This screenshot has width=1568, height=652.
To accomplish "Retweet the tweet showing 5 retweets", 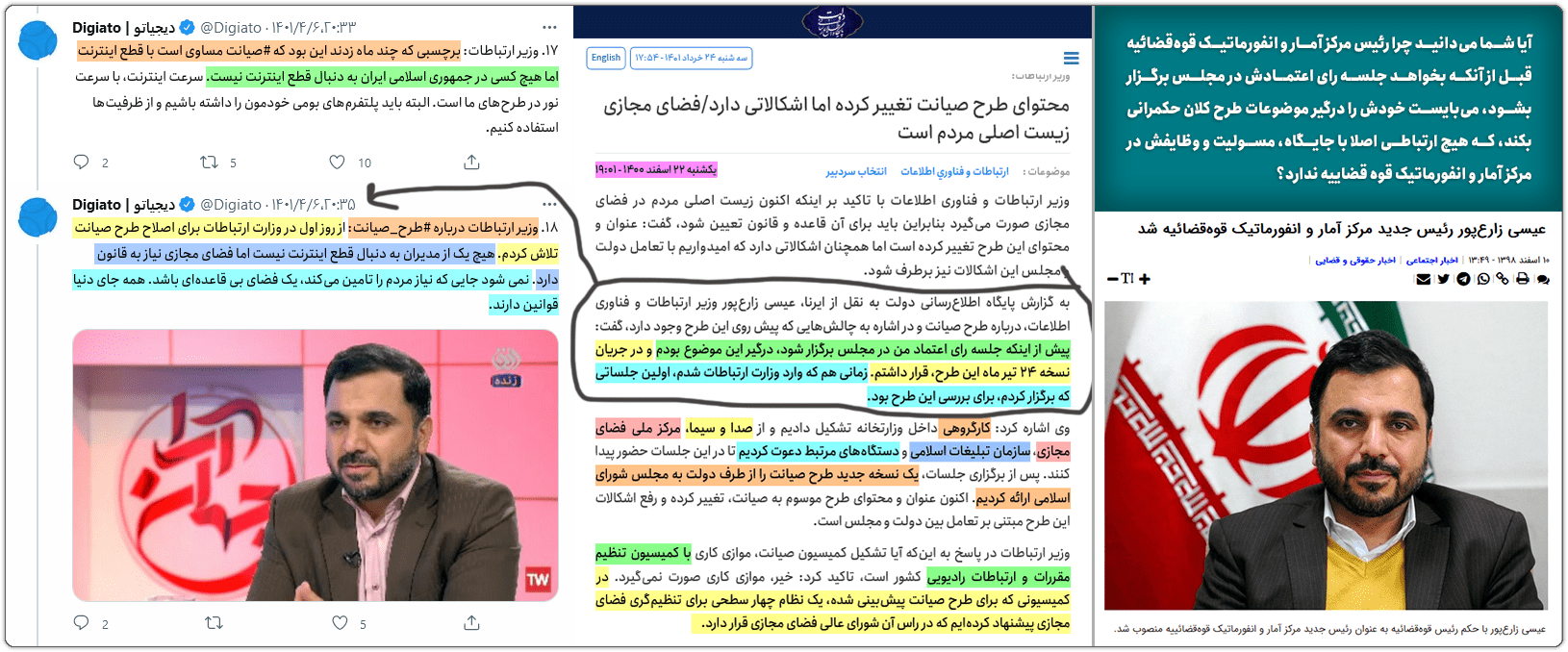I will pos(209,162).
